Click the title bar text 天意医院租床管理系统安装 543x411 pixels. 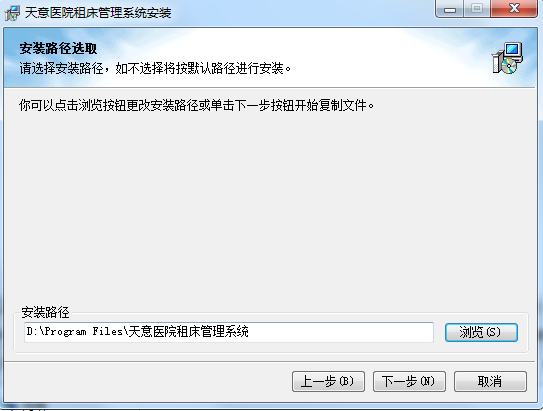(x=98, y=13)
